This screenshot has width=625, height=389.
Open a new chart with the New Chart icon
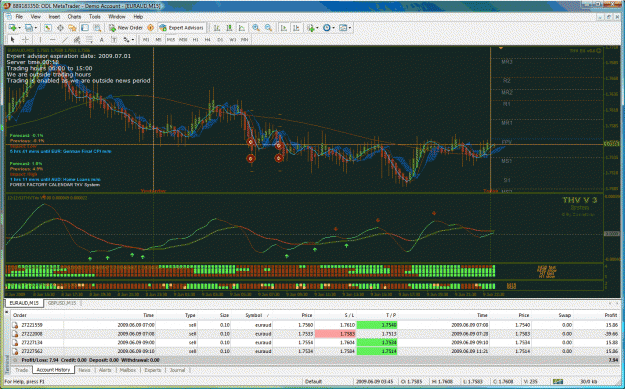[x=12, y=28]
